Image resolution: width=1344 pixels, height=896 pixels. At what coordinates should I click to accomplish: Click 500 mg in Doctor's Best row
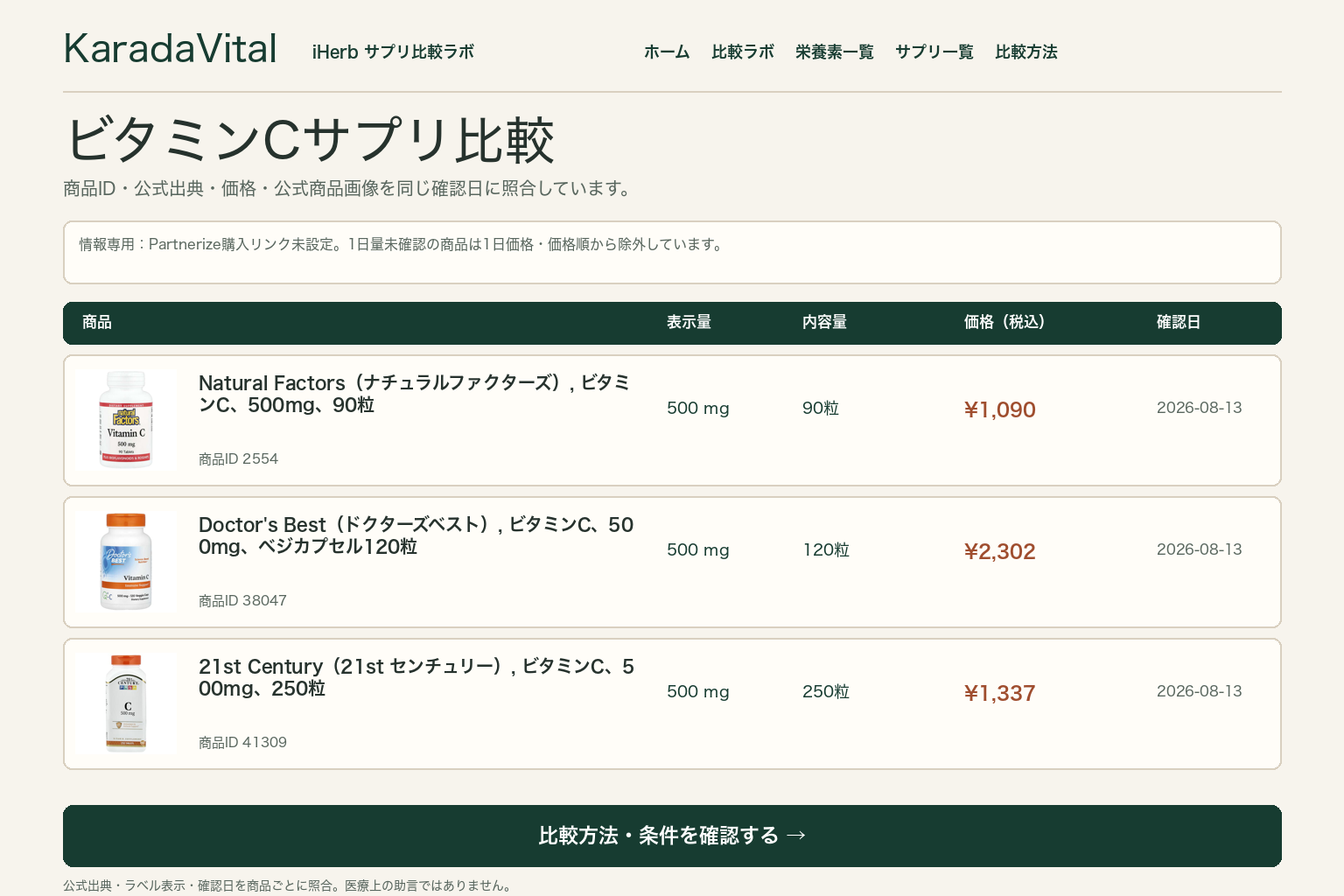pyautogui.click(x=698, y=549)
